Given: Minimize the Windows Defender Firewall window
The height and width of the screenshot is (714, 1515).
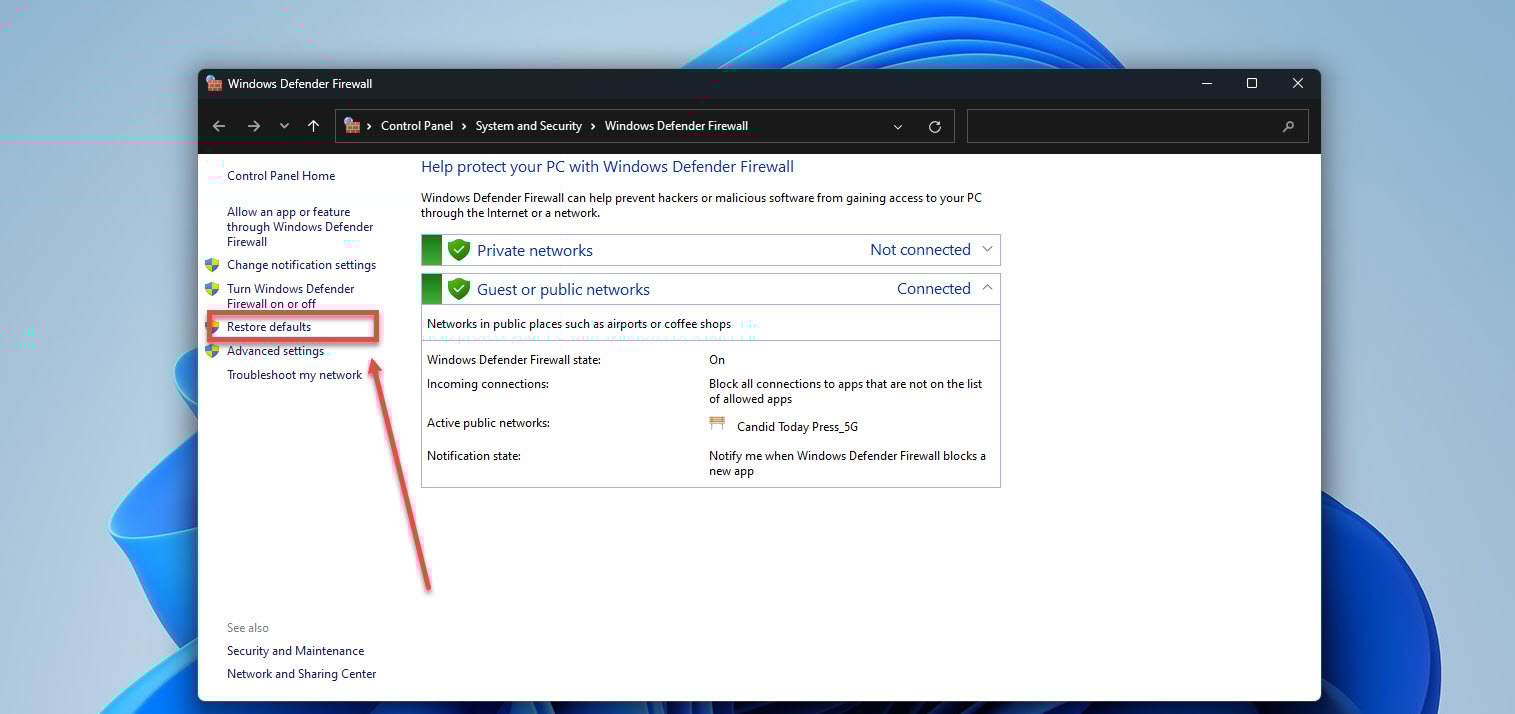Looking at the screenshot, I should click(x=1206, y=84).
